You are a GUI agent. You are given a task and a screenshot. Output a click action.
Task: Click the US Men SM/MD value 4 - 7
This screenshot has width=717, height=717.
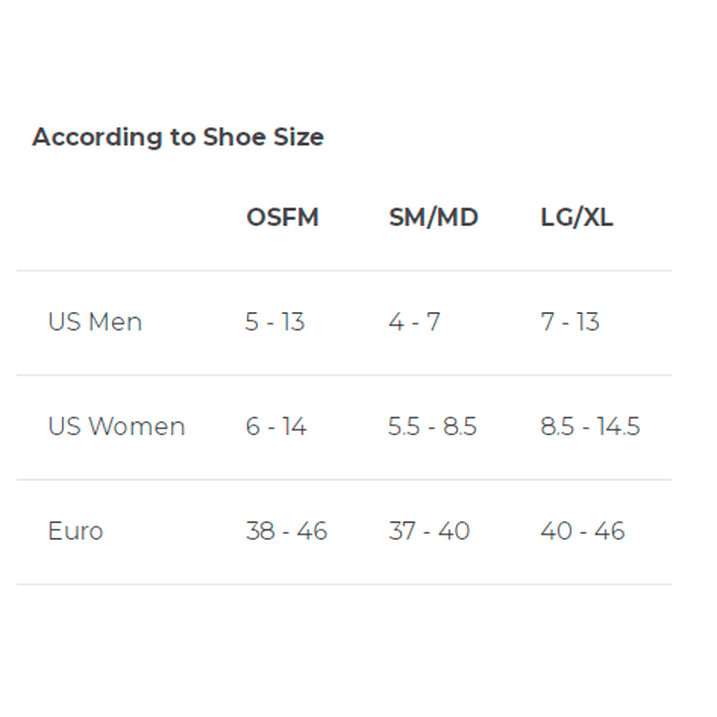414,321
